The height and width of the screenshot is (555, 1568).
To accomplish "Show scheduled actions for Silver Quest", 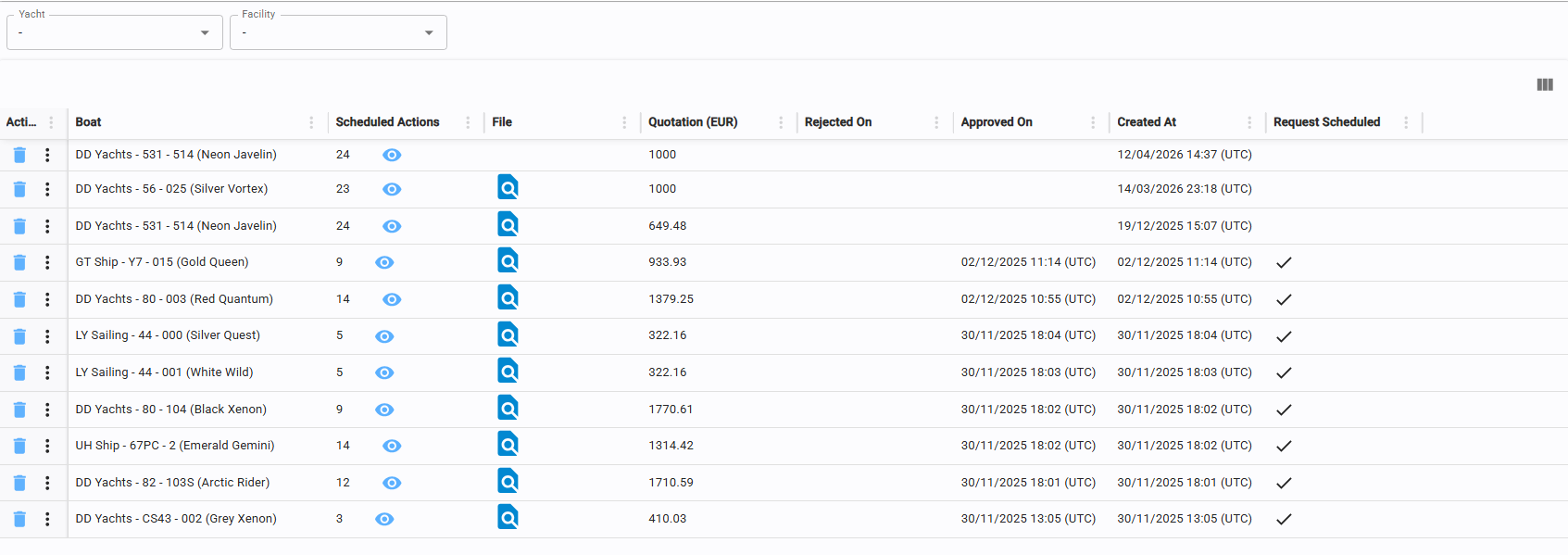I will [x=384, y=336].
